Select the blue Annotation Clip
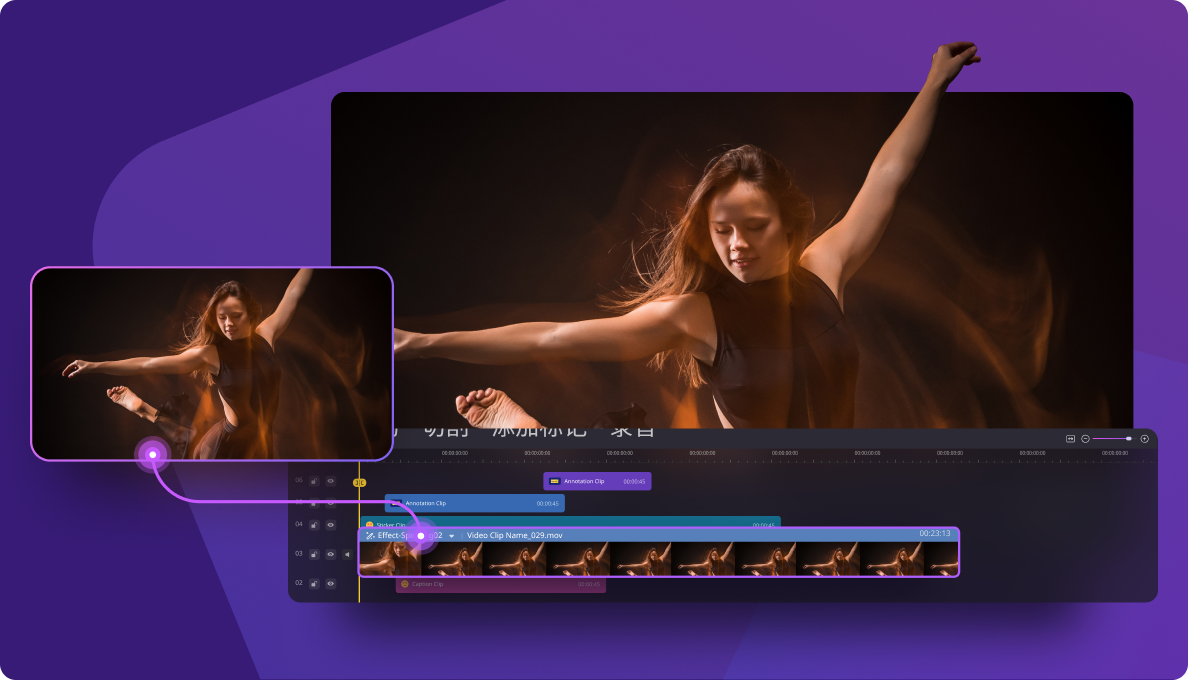The height and width of the screenshot is (680, 1188). (474, 504)
